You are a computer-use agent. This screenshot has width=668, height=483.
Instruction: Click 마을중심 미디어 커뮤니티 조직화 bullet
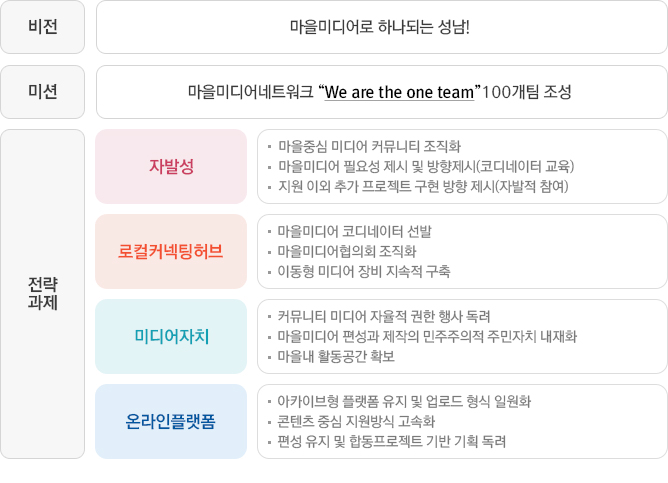[369, 147]
